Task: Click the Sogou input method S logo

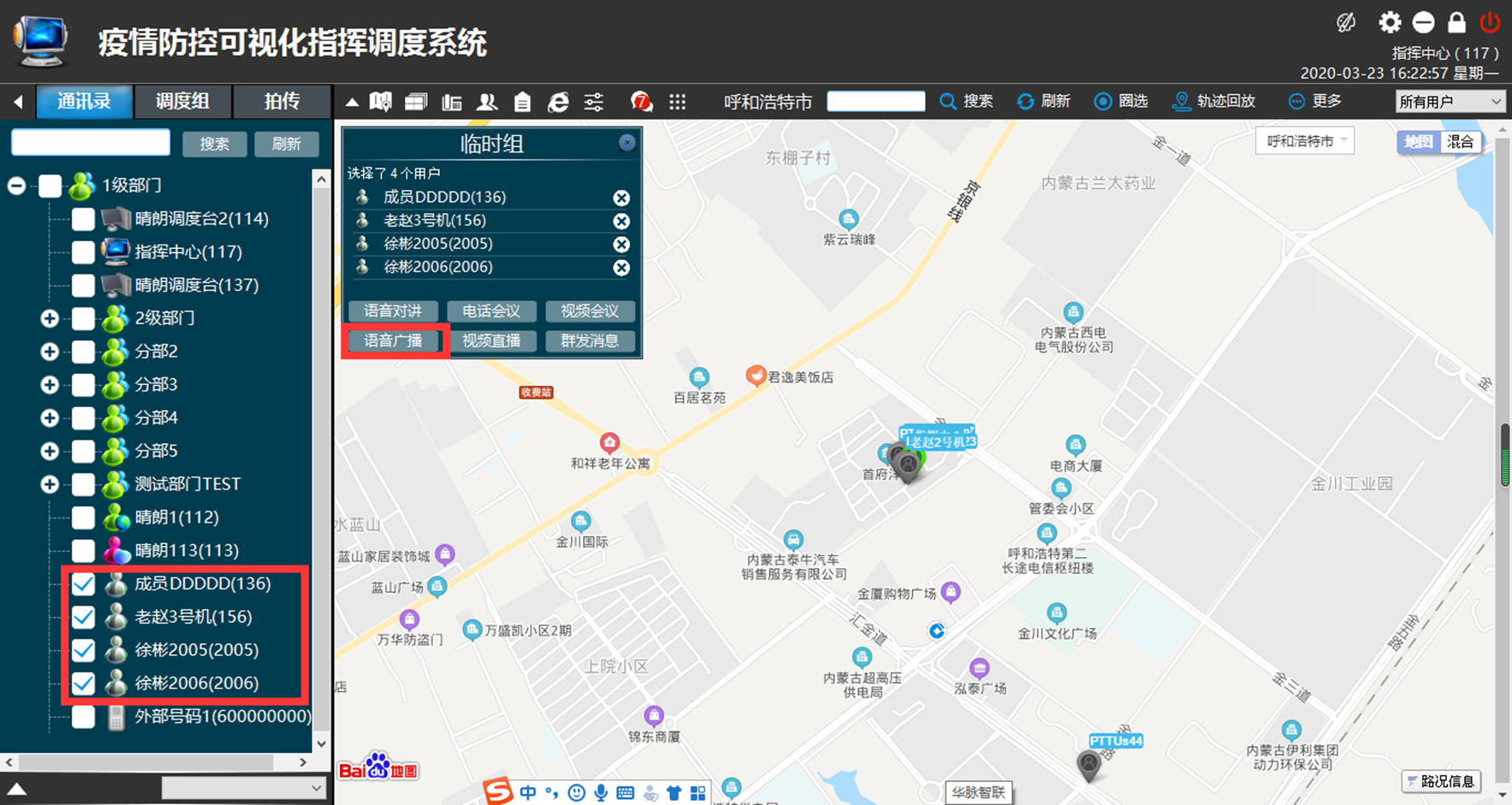Action: (x=497, y=792)
